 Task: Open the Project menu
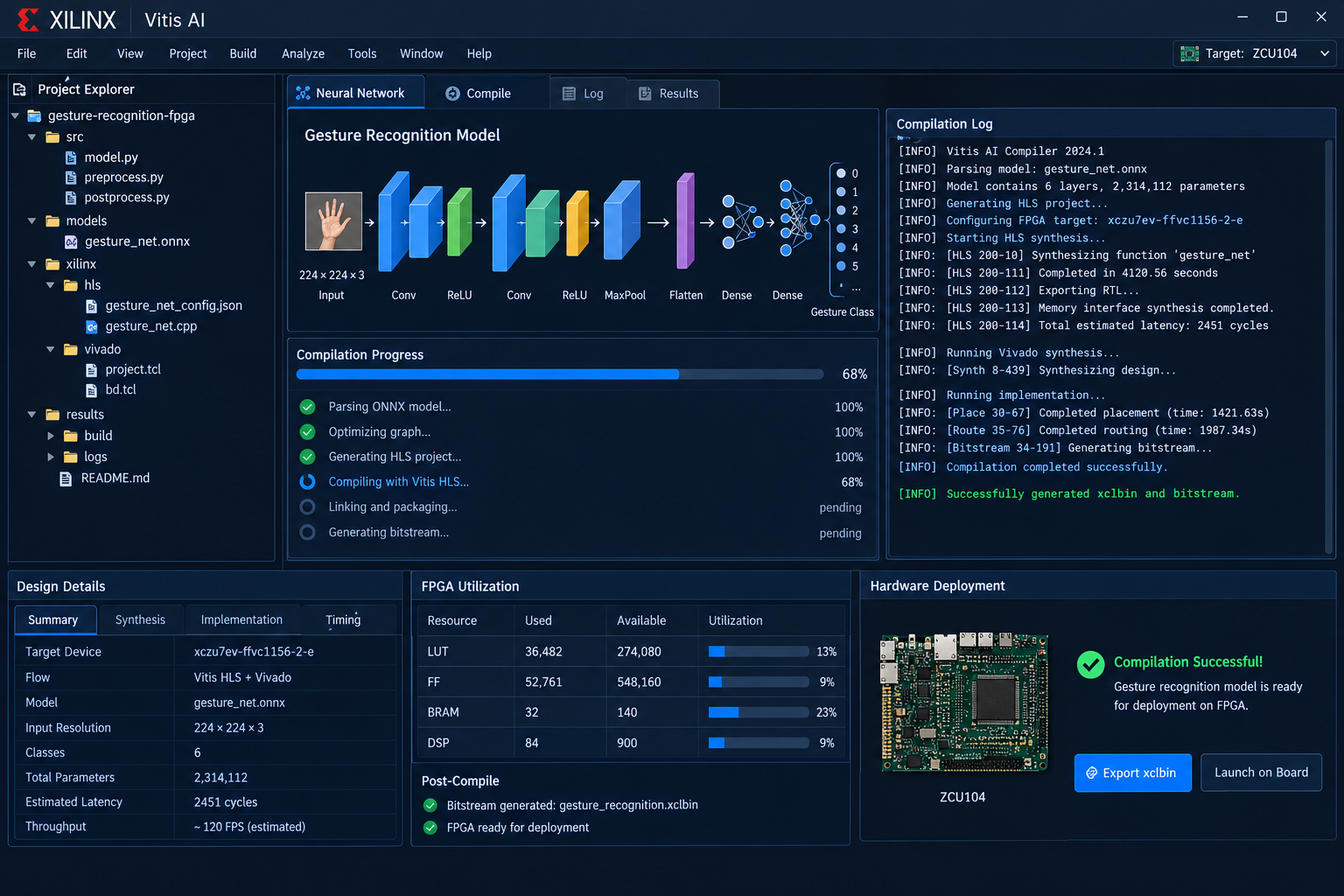[x=188, y=53]
